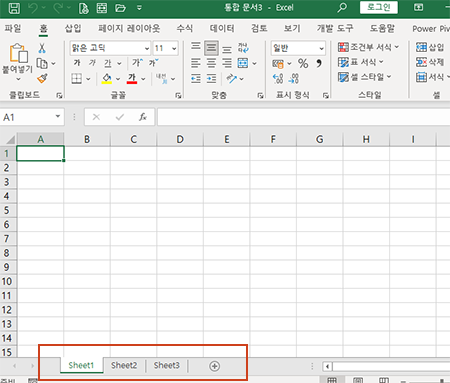Switch to the 삽입 ribbon tab
The image size is (450, 383).
coord(73,28)
